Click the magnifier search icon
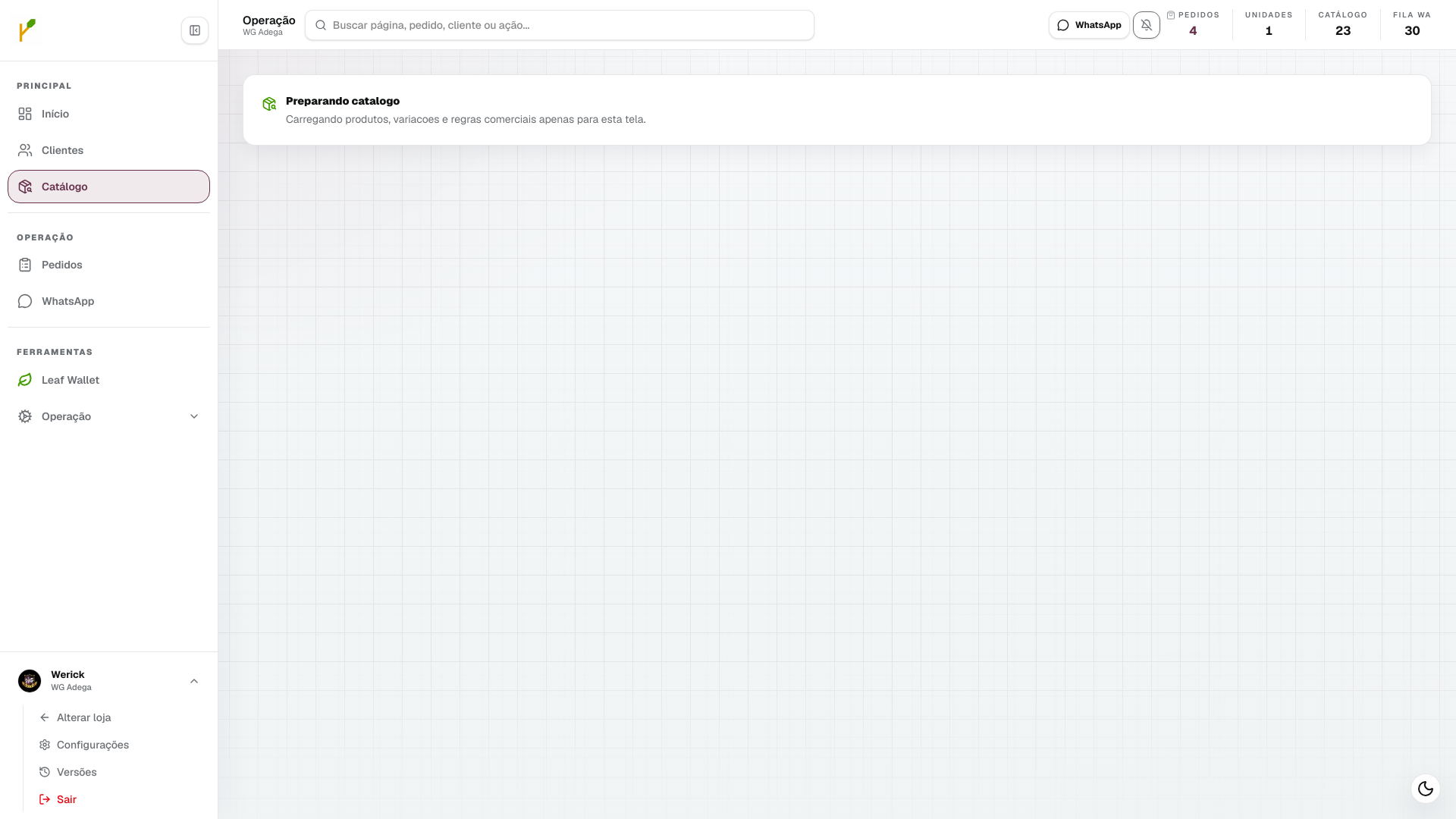Image resolution: width=1456 pixels, height=819 pixels. (321, 25)
